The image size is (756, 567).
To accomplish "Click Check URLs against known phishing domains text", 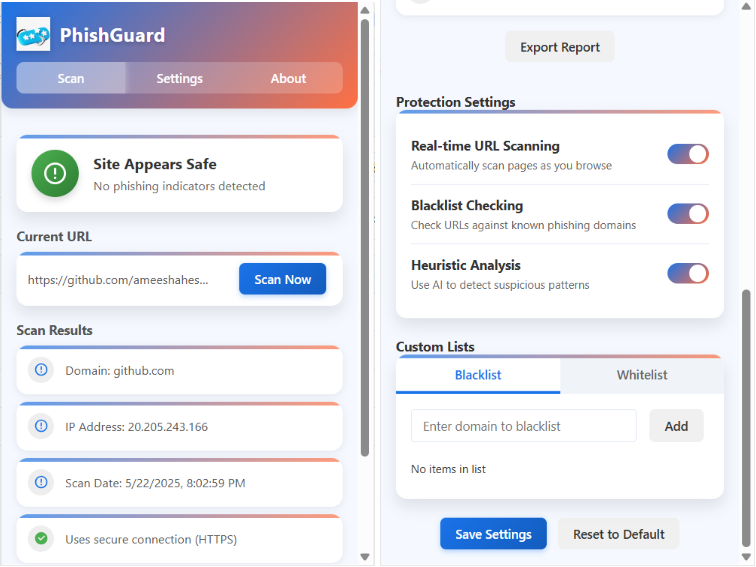I will coord(523,225).
